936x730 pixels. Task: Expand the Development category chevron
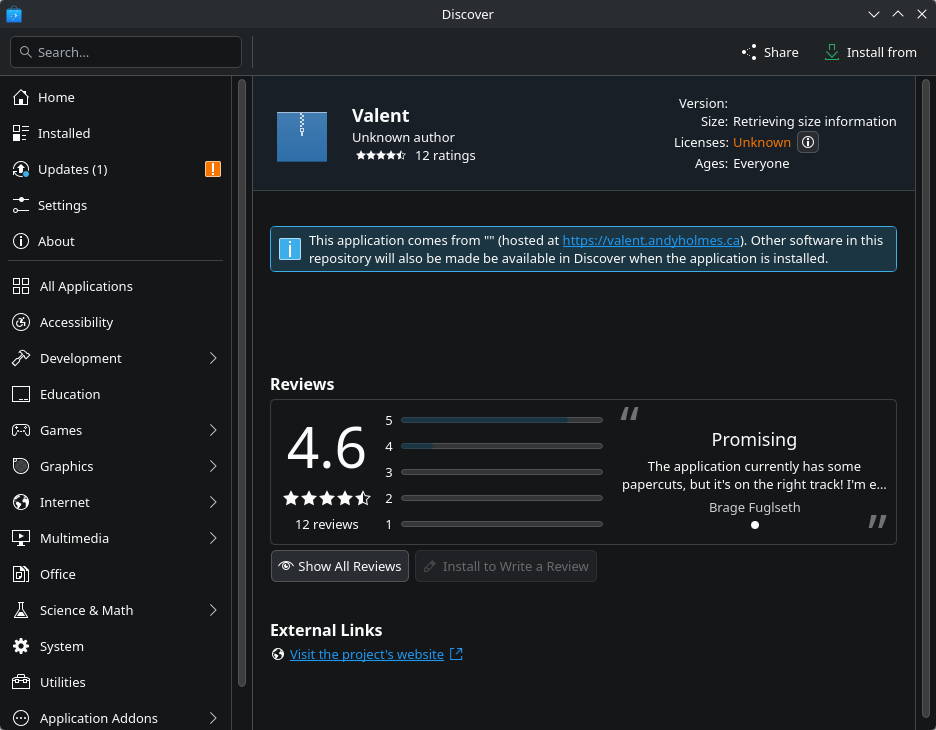213,358
